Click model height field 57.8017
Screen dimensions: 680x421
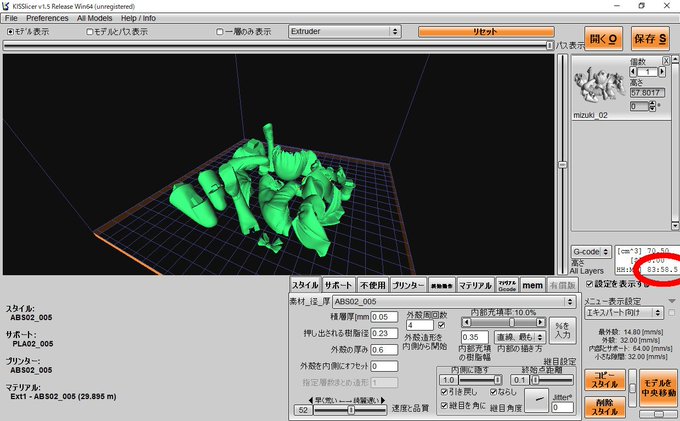647,92
